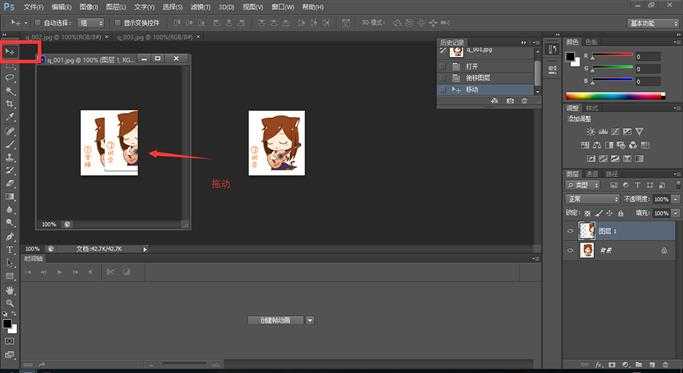Open the 窗口 menu
683x373 pixels.
[x=283, y=7]
